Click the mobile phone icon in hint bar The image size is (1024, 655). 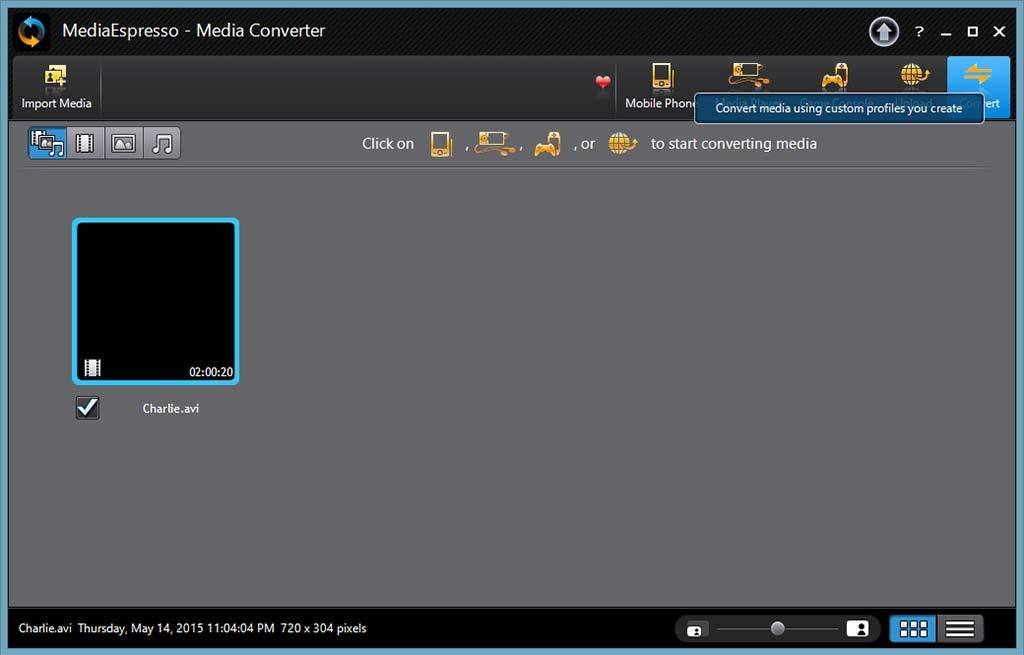(441, 144)
